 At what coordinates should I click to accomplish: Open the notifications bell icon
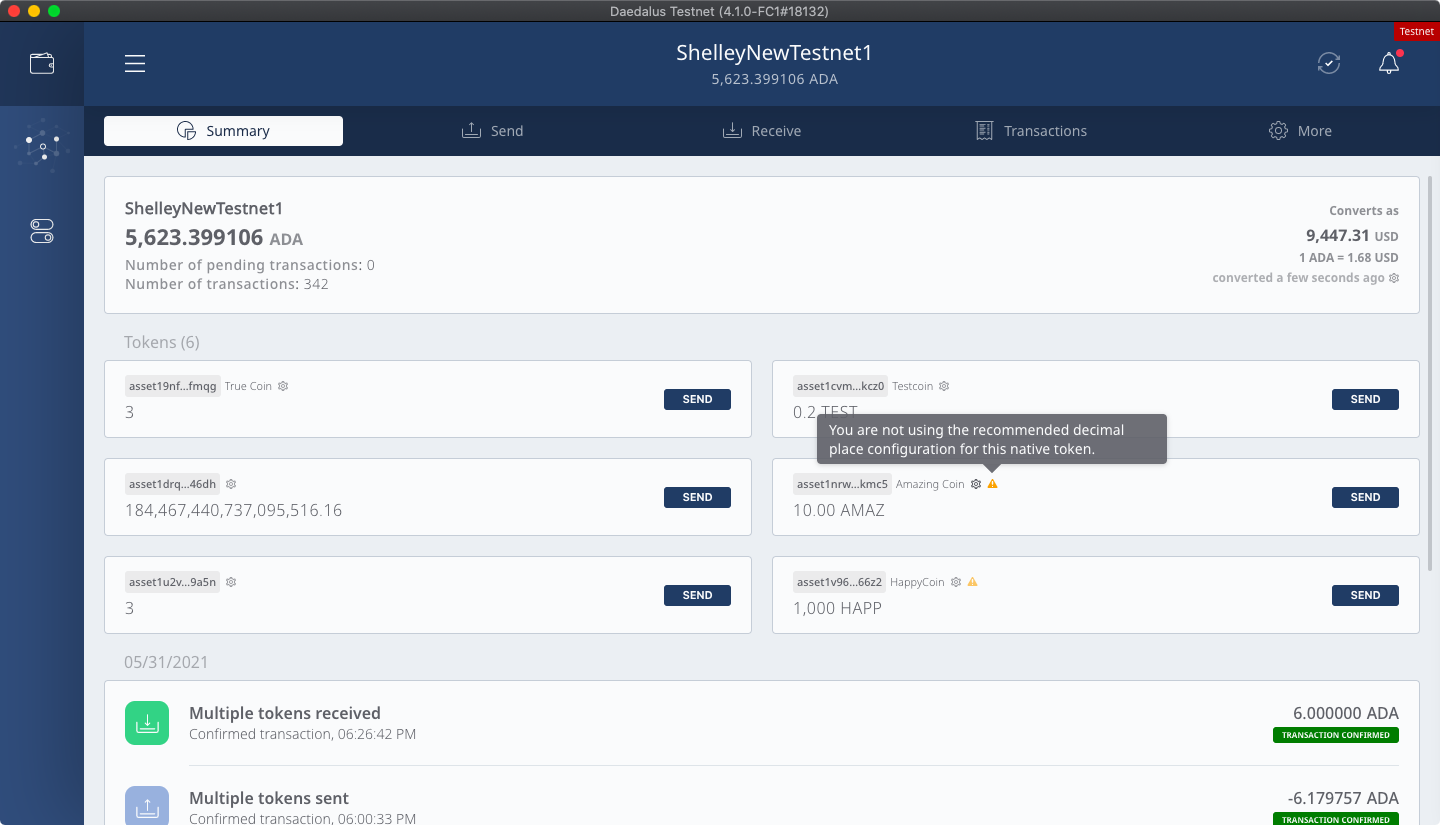coord(1389,64)
